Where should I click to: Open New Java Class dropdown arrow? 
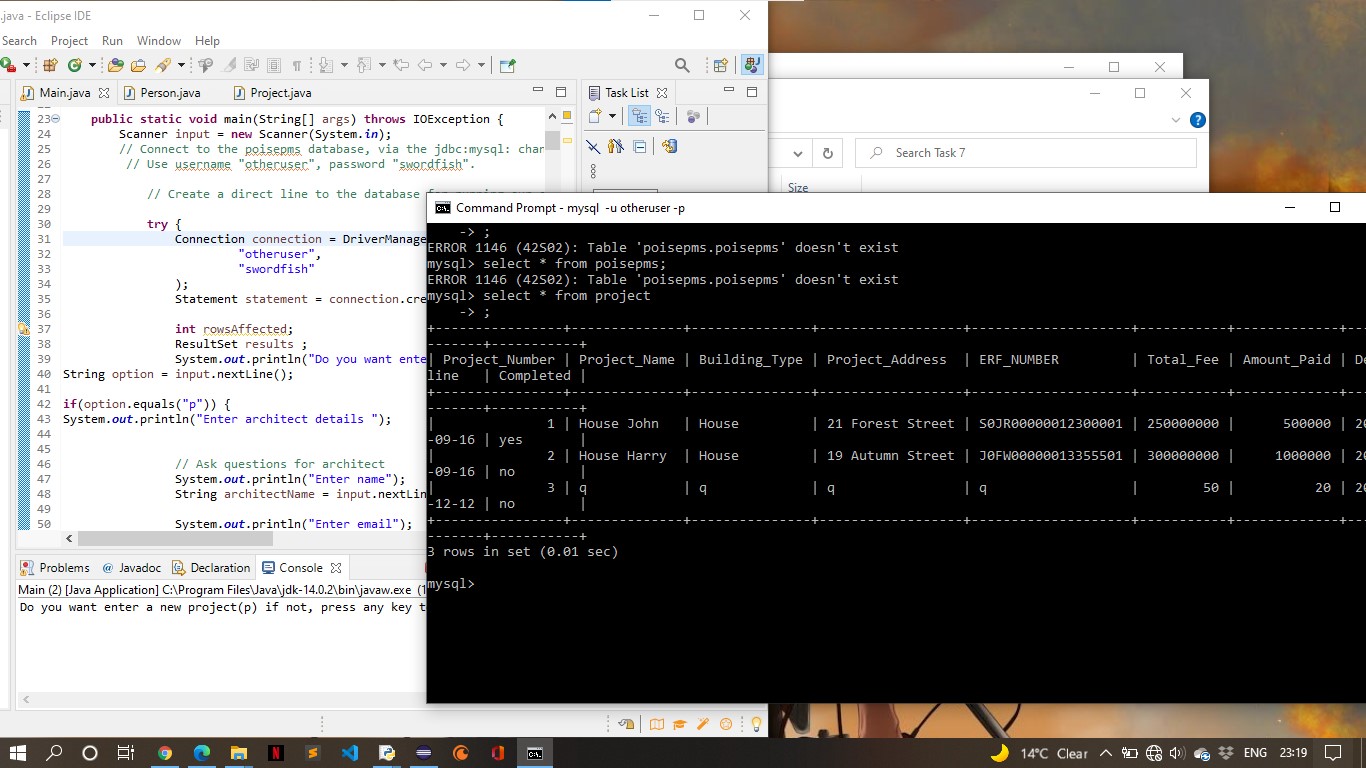[92, 65]
